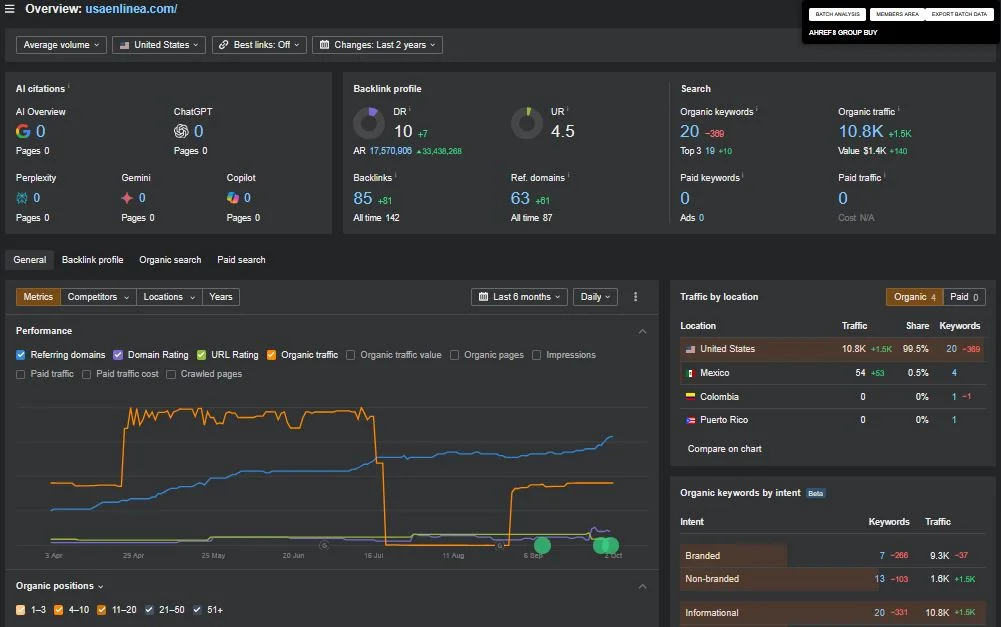
Task: Switch to Backlink profile tab
Action: [93, 260]
